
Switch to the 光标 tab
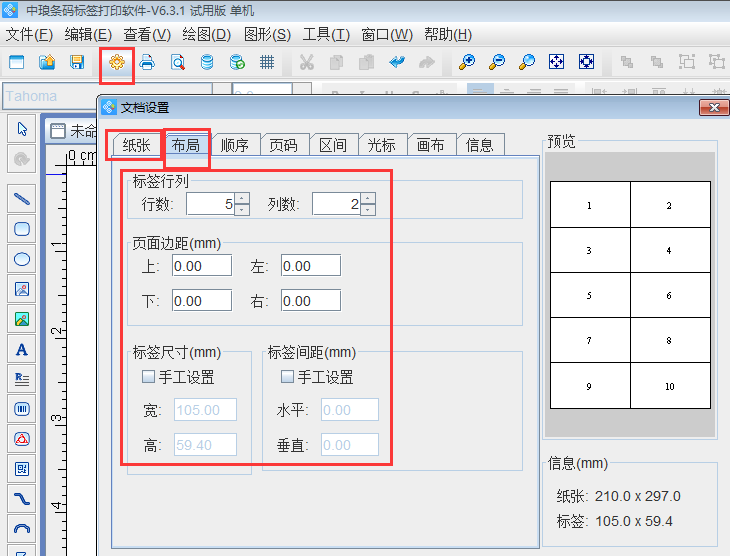(x=381, y=145)
